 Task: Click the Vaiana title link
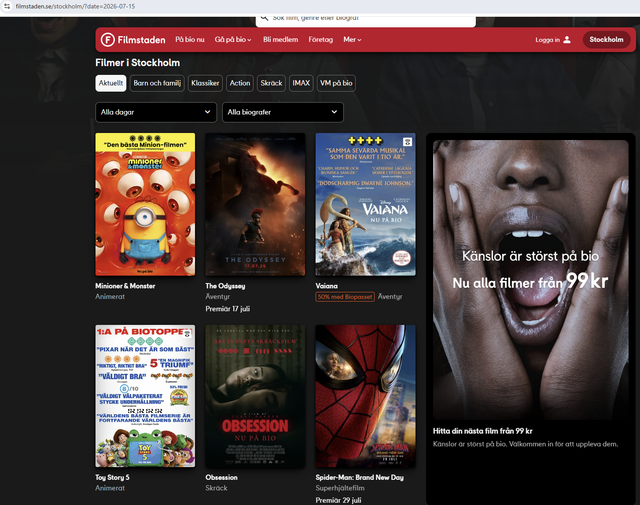327,286
